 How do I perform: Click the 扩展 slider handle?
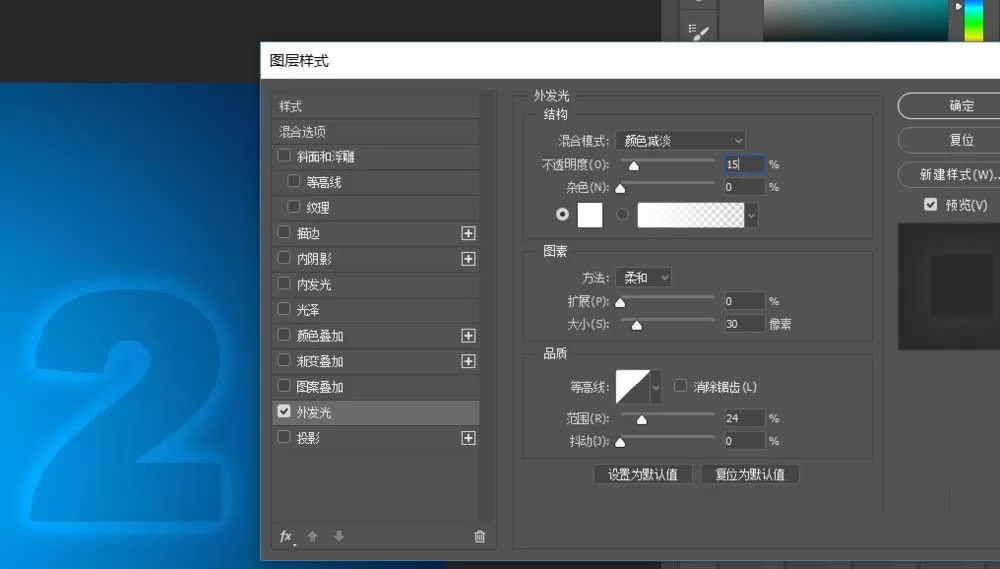pos(620,302)
